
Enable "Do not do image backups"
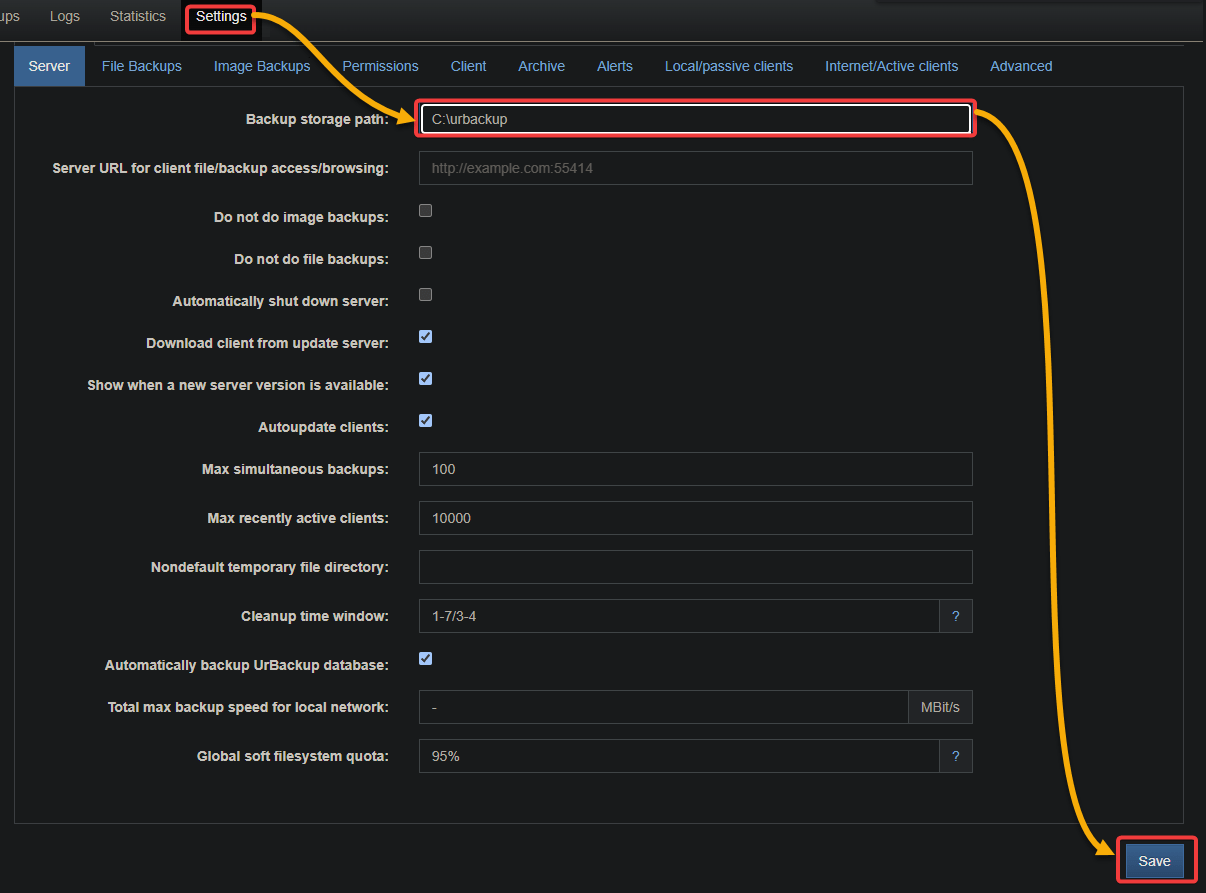pyautogui.click(x=425, y=210)
